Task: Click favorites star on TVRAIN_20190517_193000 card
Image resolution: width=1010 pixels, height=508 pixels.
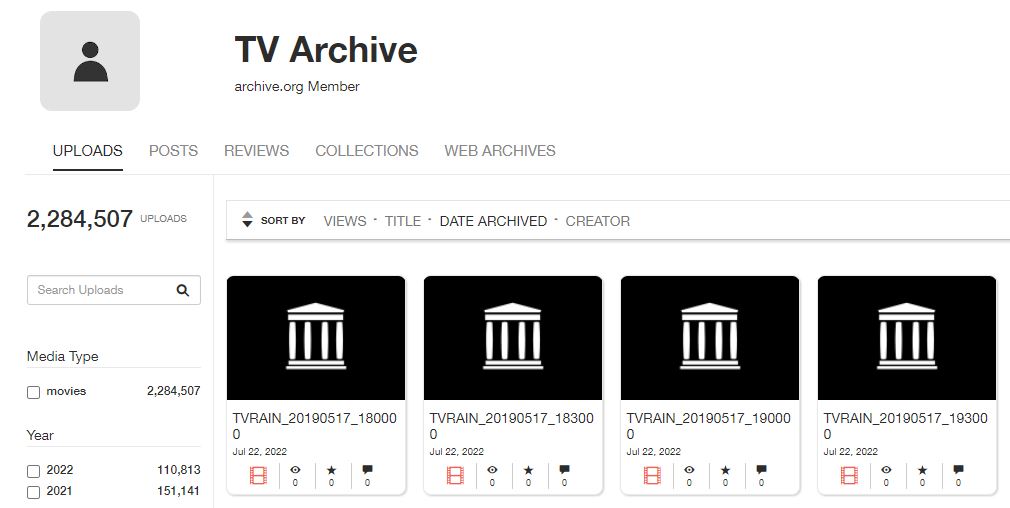Action: (x=923, y=470)
